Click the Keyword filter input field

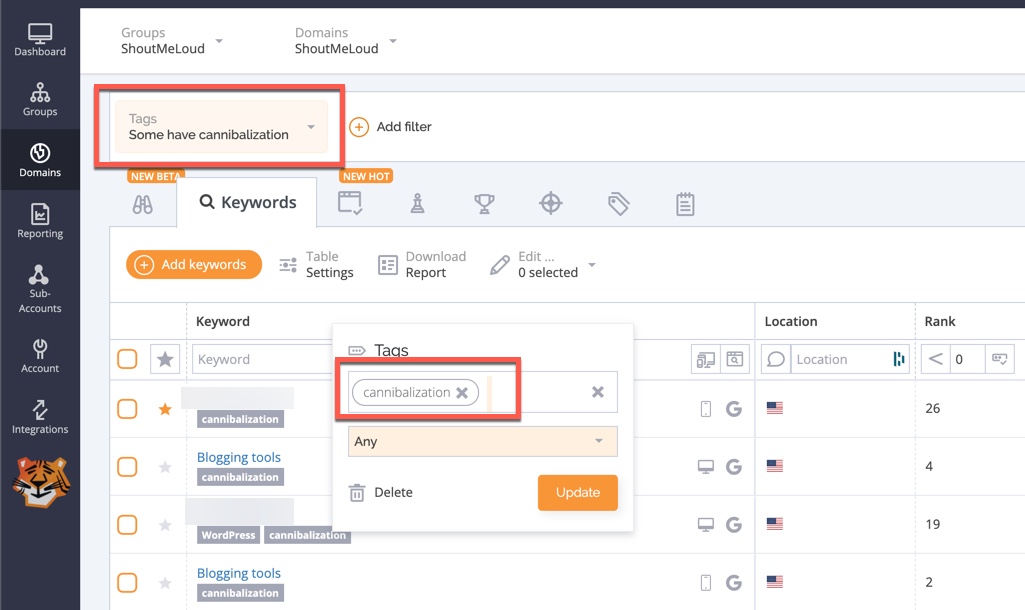[262, 359]
